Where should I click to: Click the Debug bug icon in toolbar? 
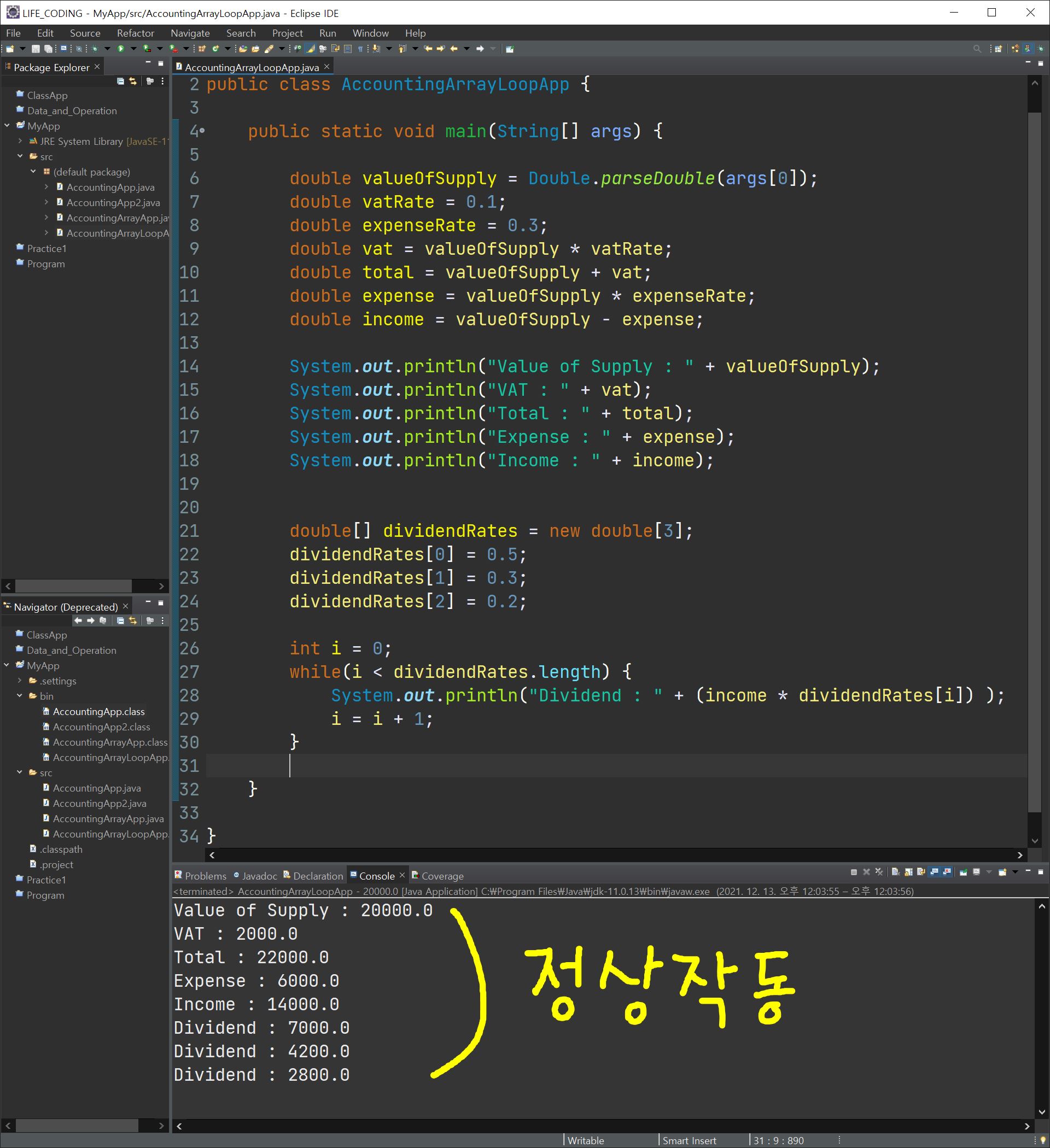[95, 49]
